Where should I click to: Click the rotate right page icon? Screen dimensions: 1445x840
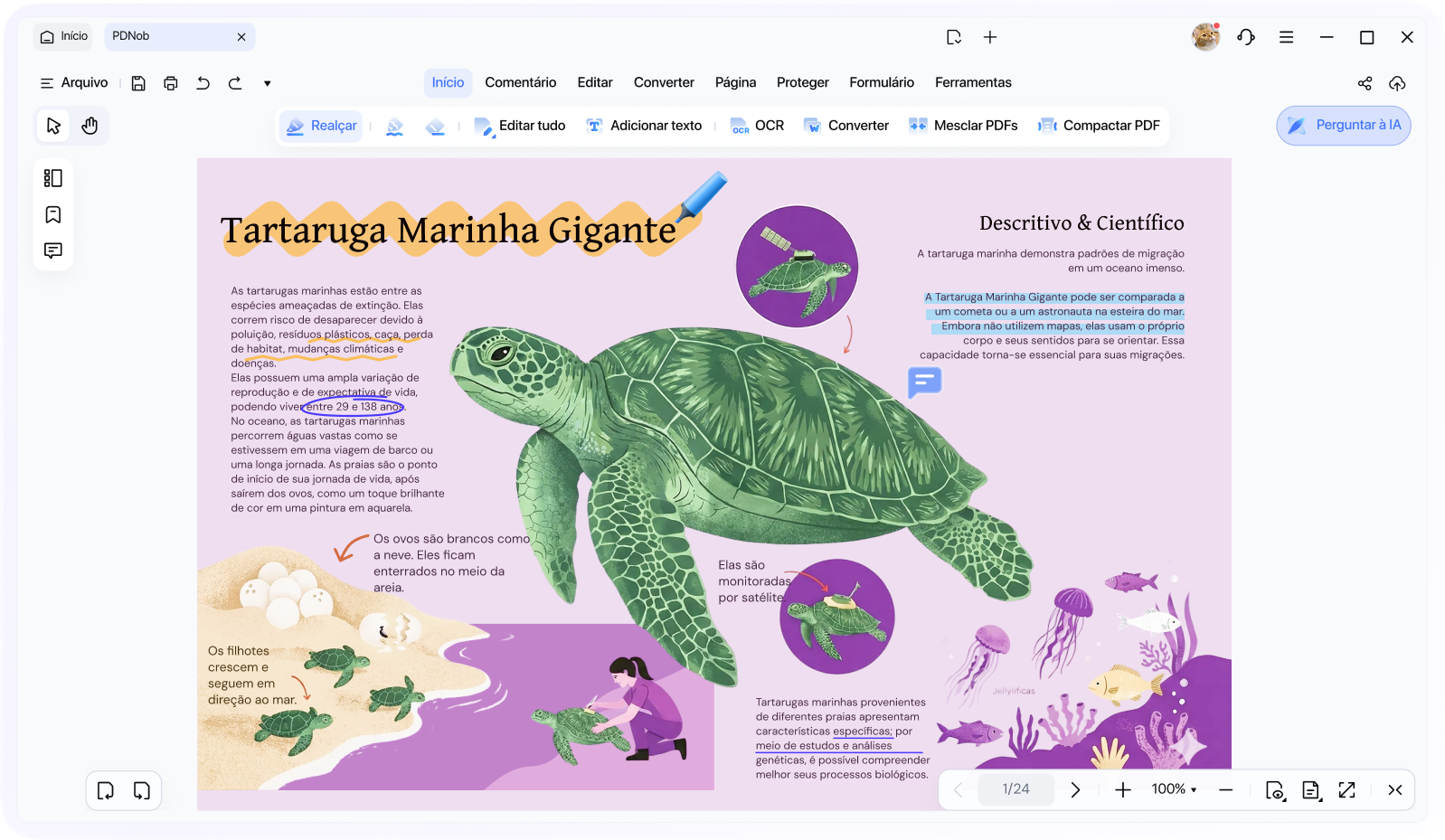coord(142,790)
